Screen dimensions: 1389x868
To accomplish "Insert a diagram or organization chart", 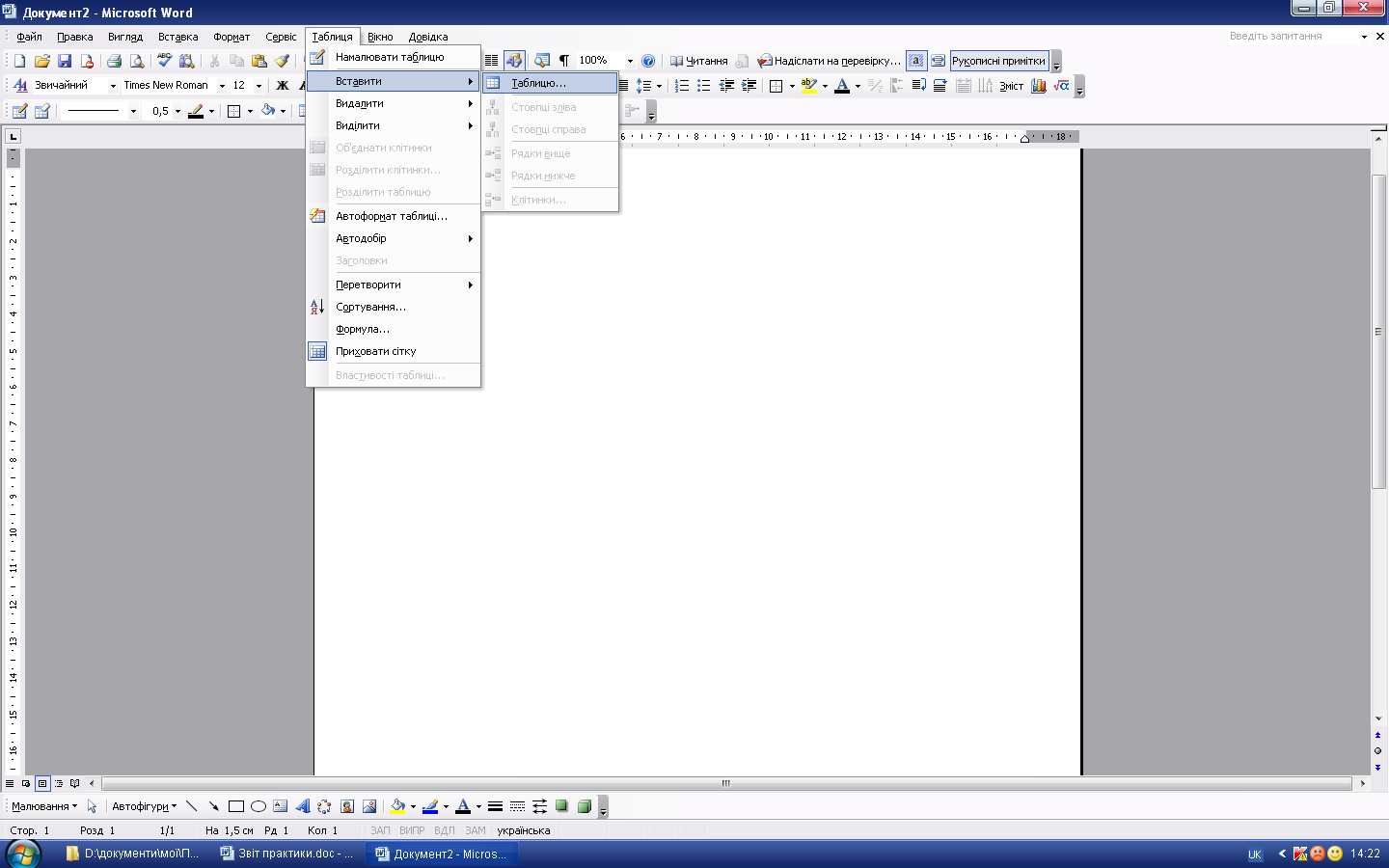I will (324, 806).
